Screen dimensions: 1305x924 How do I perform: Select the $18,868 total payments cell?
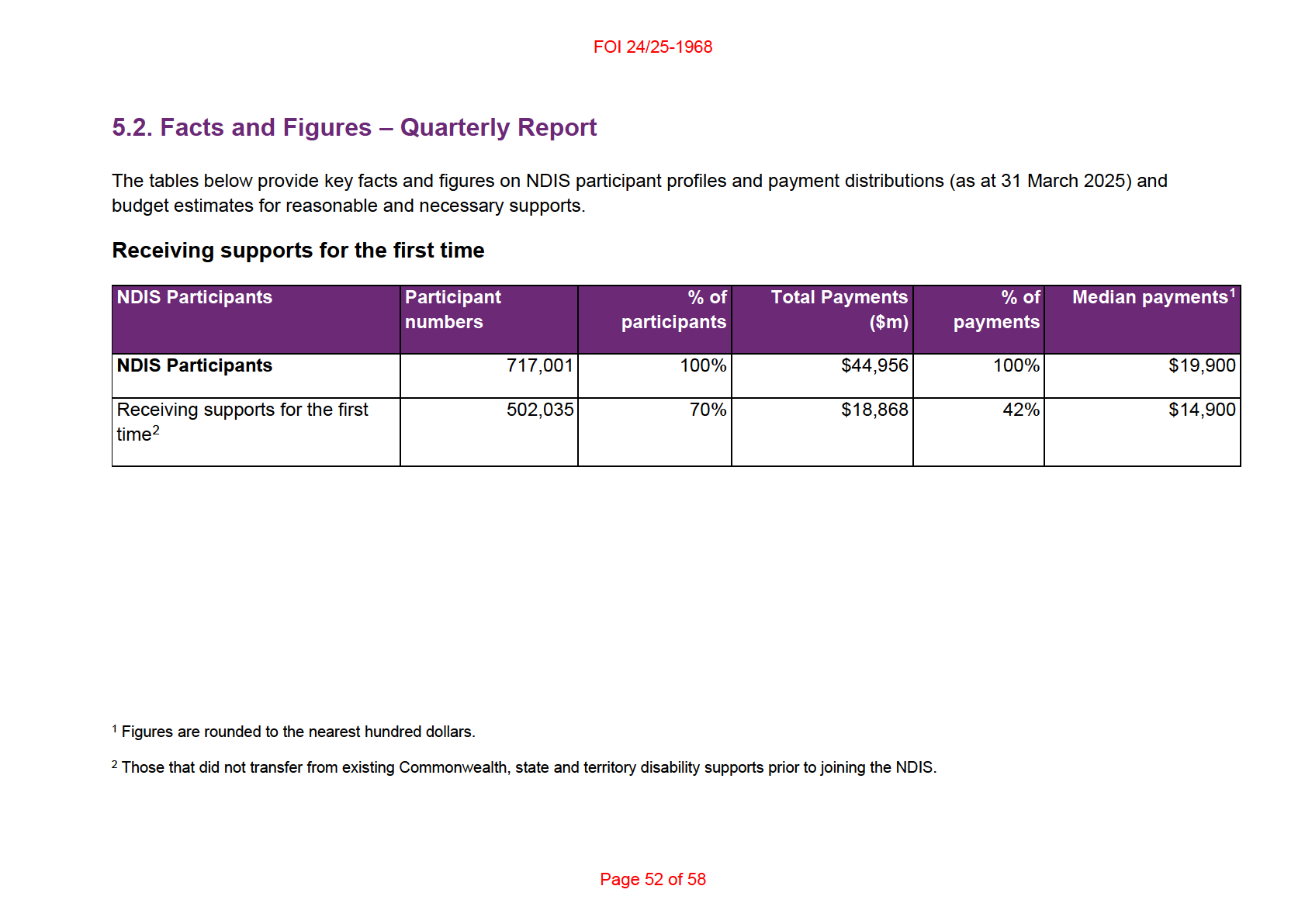tap(822, 432)
